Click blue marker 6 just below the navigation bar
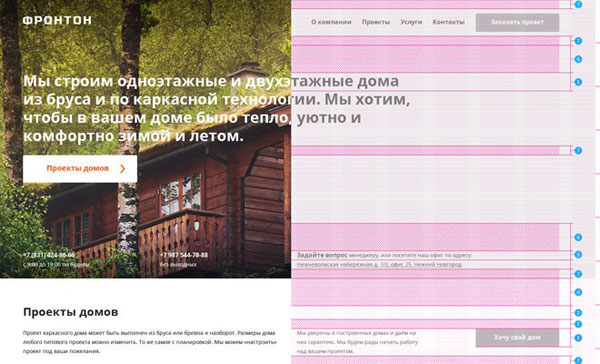 click(x=578, y=59)
